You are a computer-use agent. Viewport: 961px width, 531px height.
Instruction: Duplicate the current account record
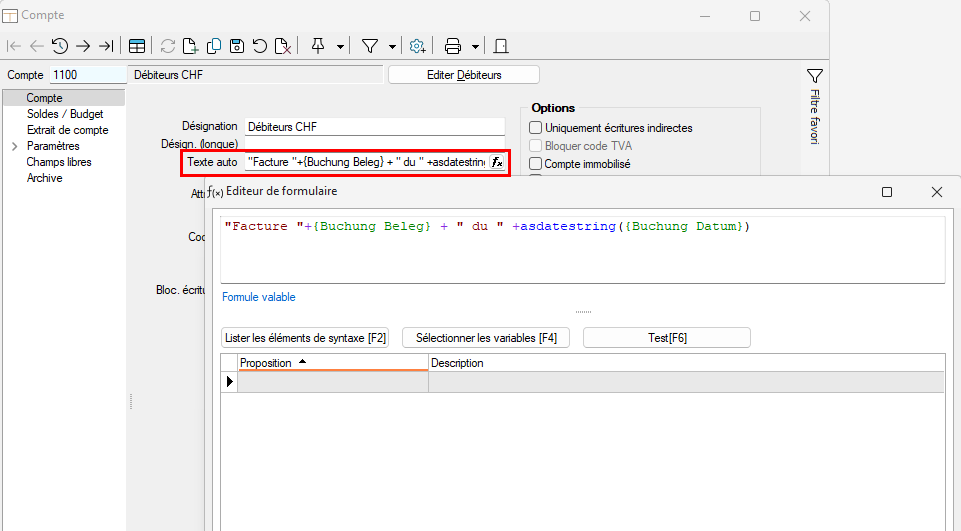(214, 46)
